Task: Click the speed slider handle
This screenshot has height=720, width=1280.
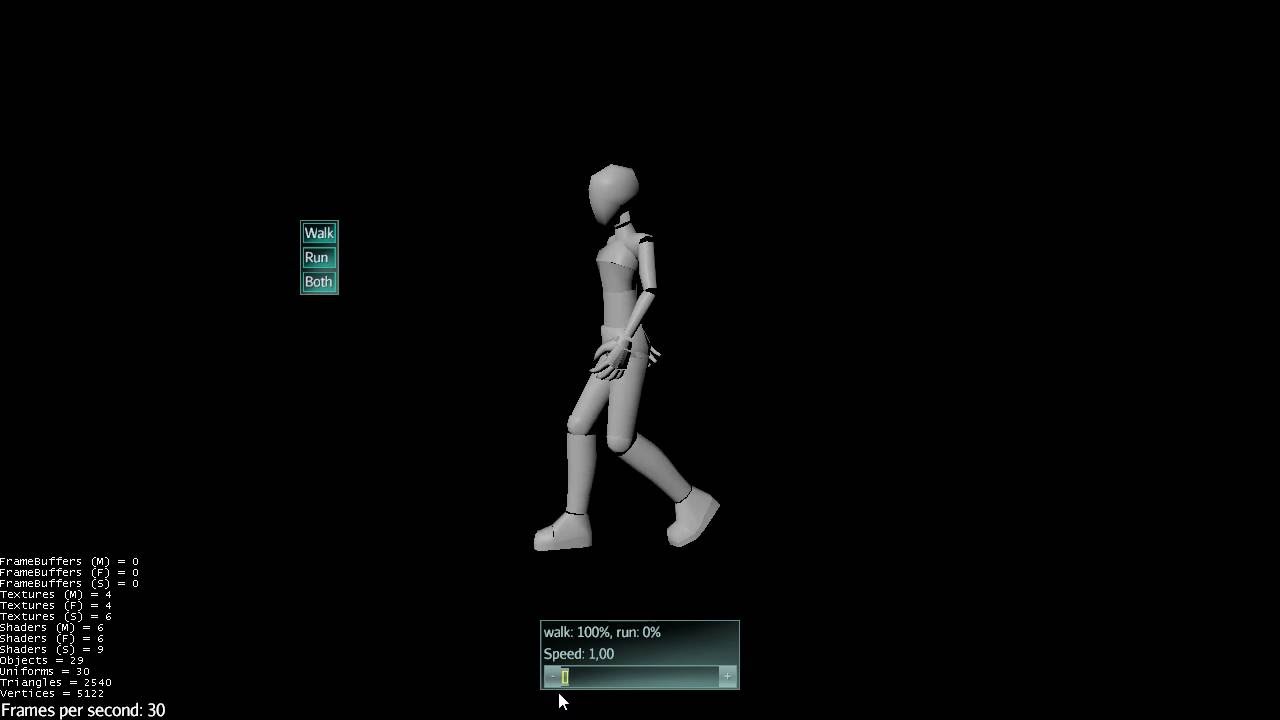Action: coord(564,677)
